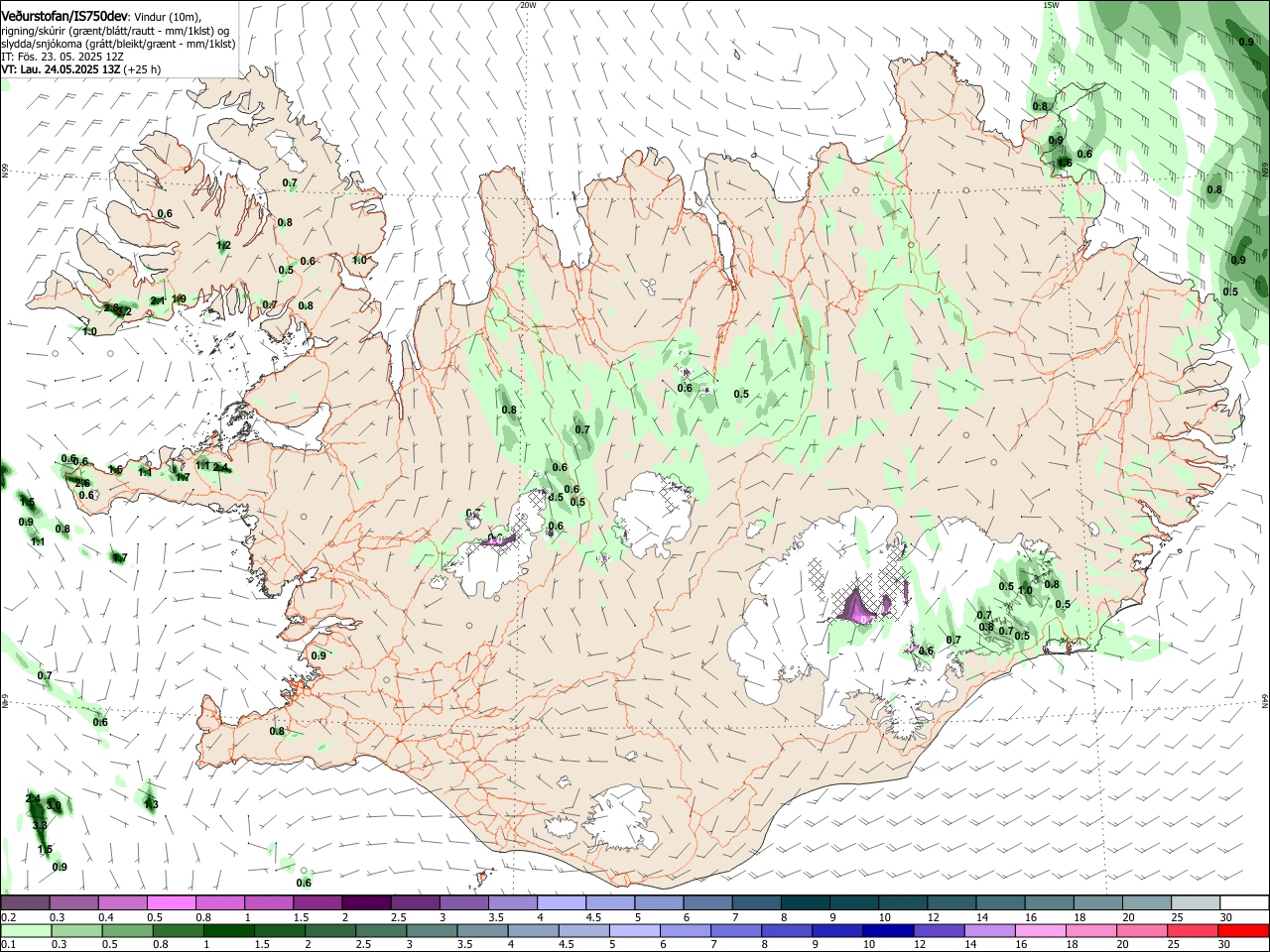Select the pale gray swatch between upper-row 25 and 30
Viewport: 1270px width, 952px height.
[1196, 903]
